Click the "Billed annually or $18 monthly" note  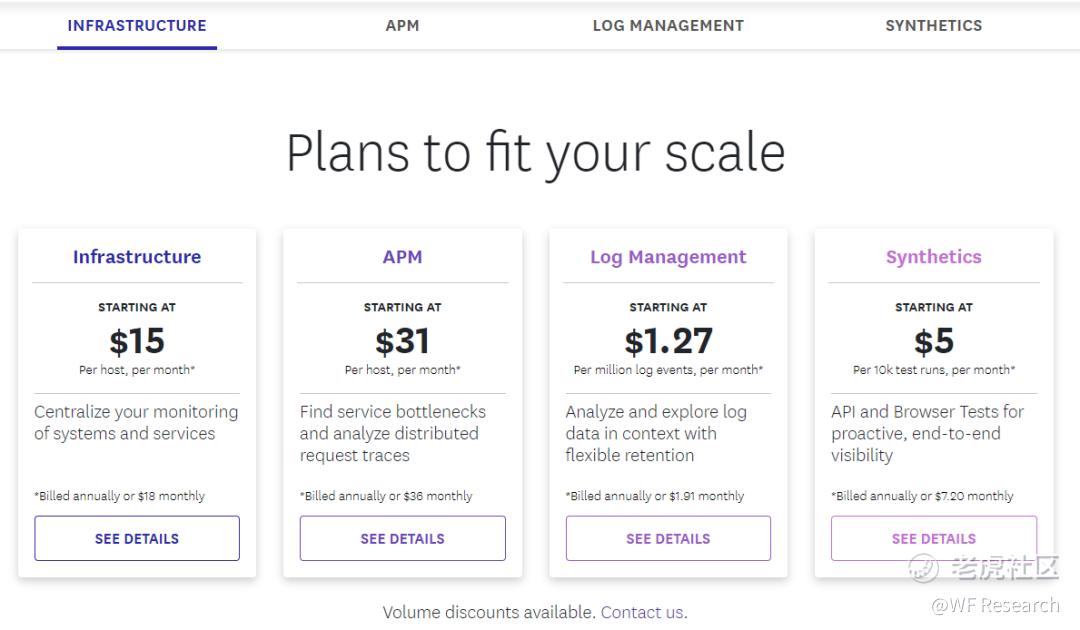tap(120, 496)
